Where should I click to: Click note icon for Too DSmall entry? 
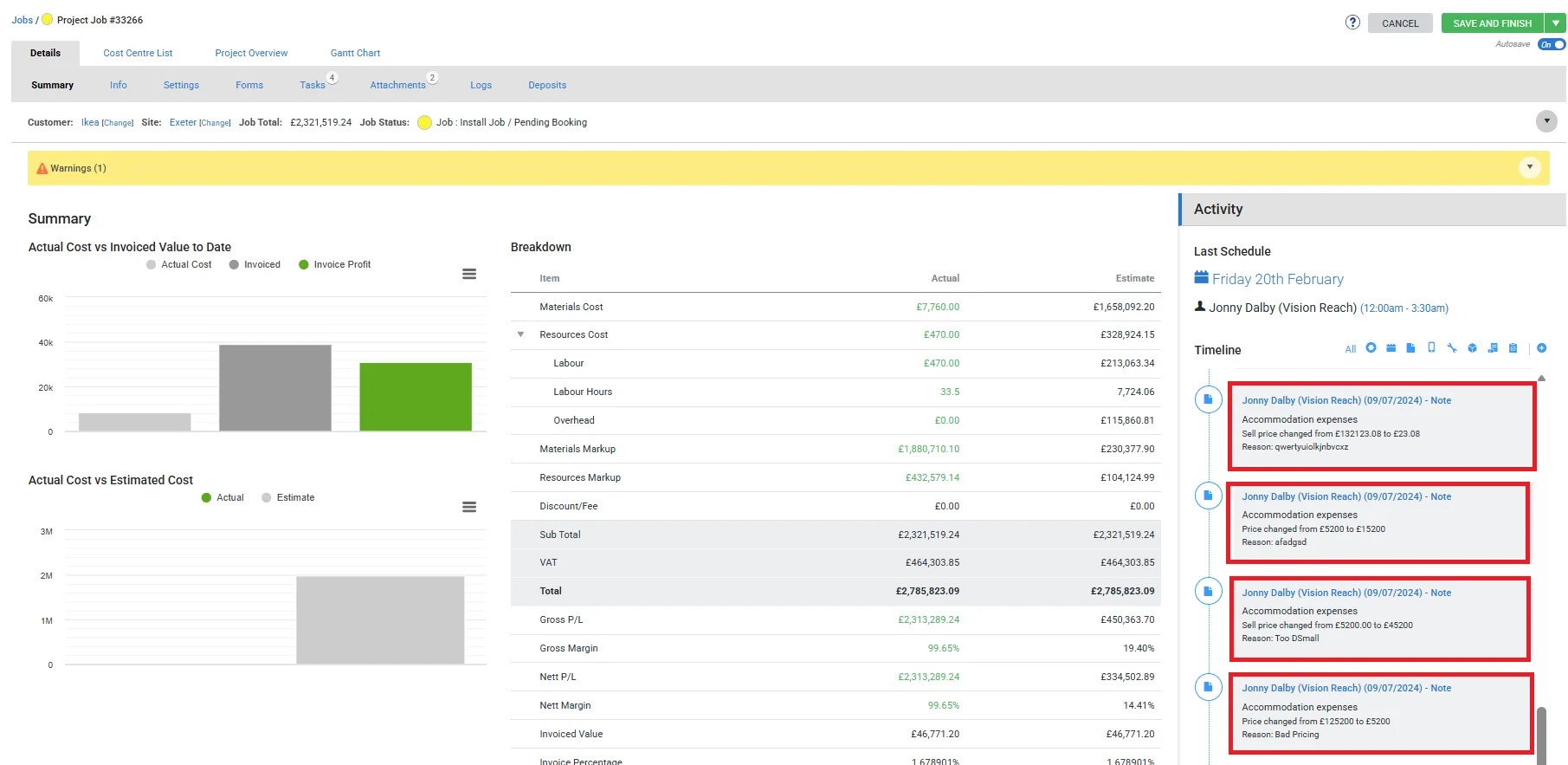pos(1208,592)
